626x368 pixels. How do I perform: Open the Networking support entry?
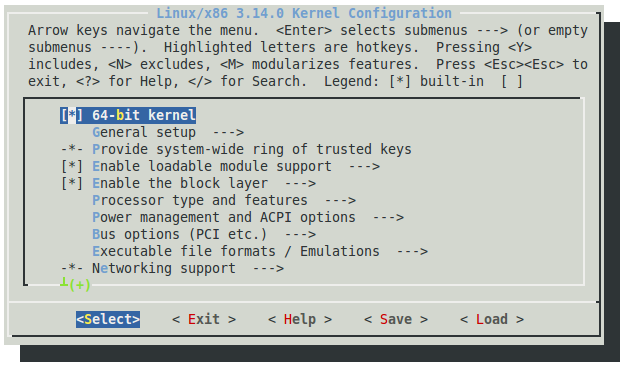pos(188,268)
